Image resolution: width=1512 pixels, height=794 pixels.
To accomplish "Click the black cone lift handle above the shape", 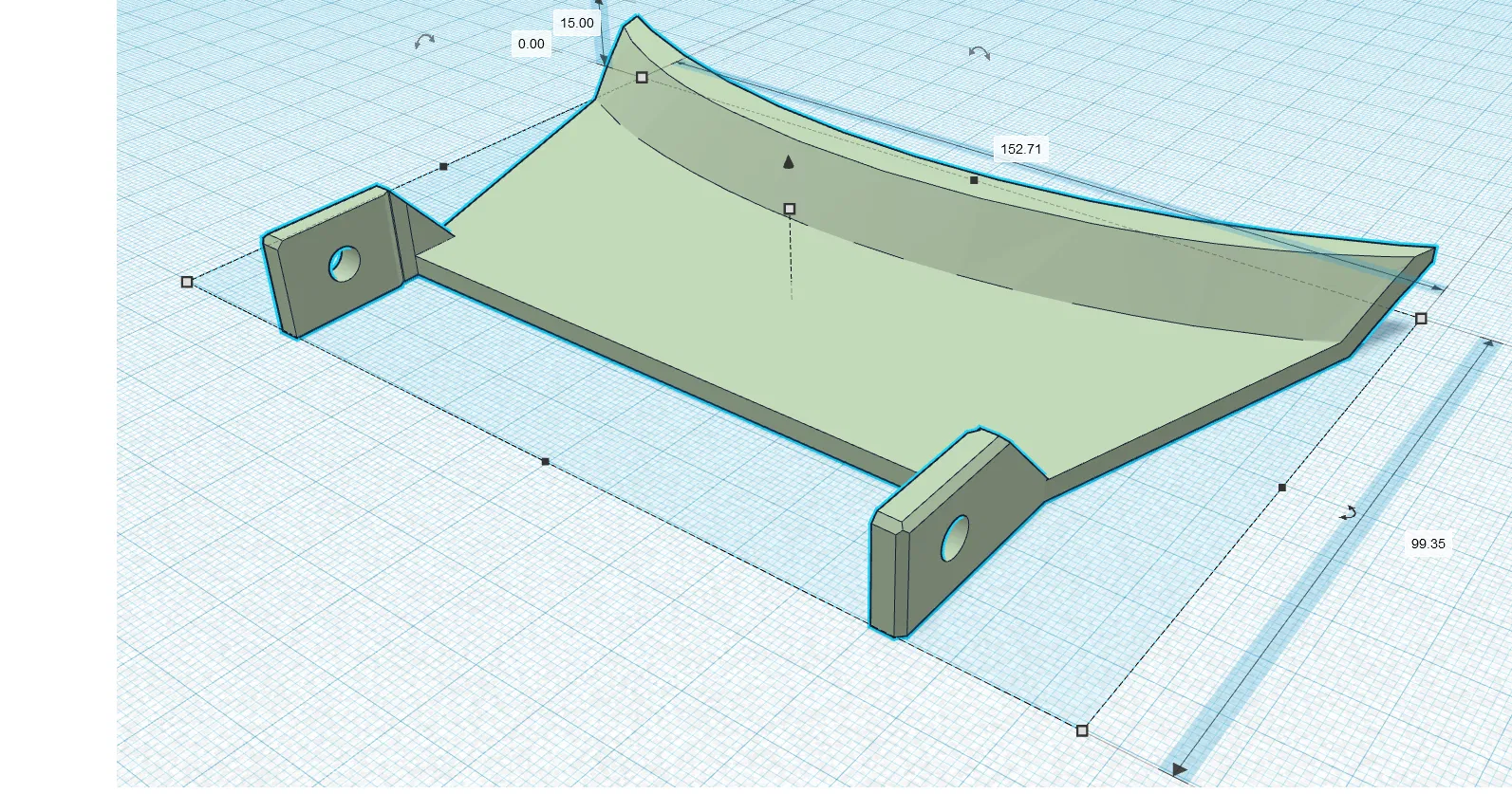I will 789,162.
